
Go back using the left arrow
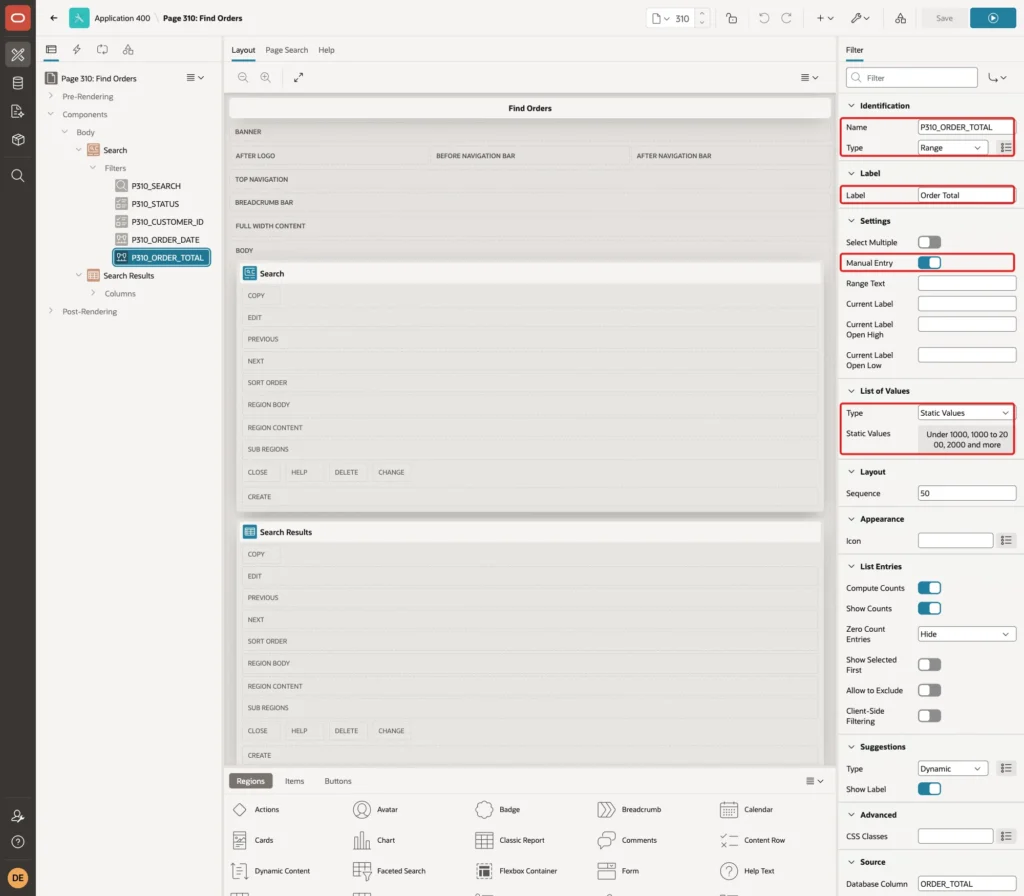(x=54, y=18)
